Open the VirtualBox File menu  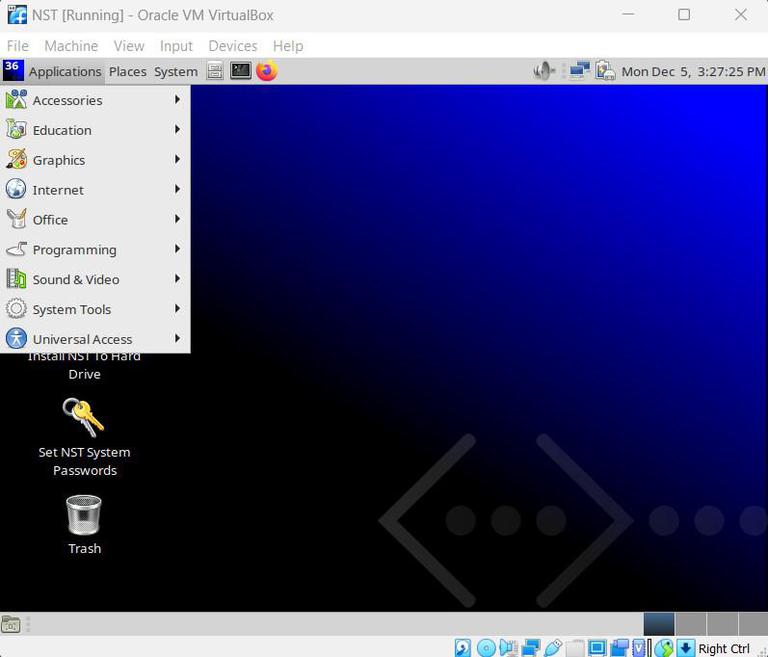tap(18, 46)
